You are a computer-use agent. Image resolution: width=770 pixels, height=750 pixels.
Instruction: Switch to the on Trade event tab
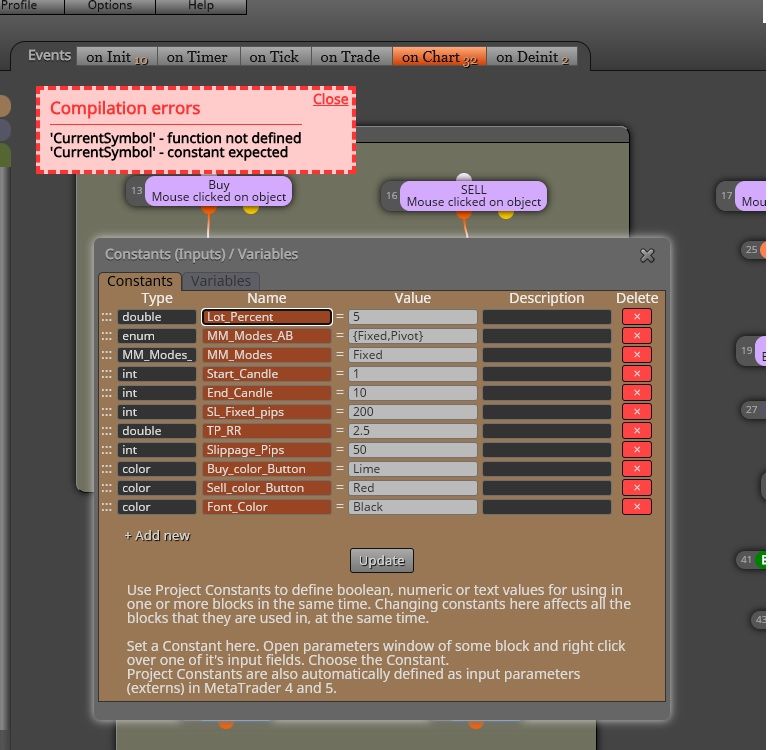(351, 57)
